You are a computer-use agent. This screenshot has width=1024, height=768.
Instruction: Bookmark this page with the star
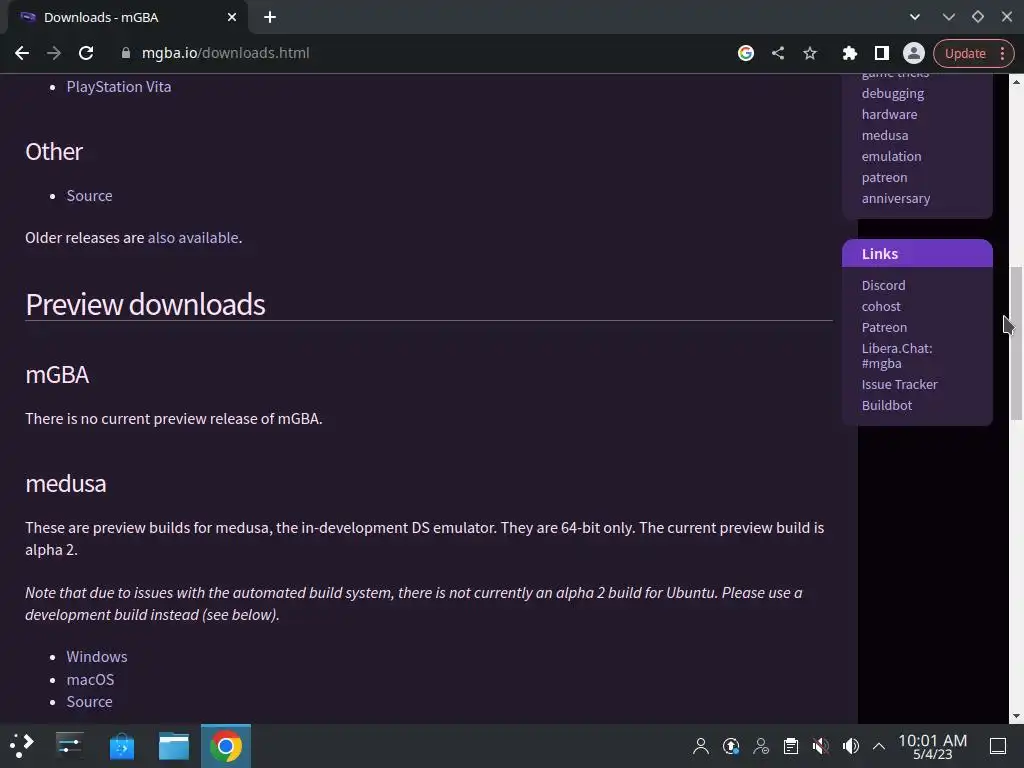point(810,53)
